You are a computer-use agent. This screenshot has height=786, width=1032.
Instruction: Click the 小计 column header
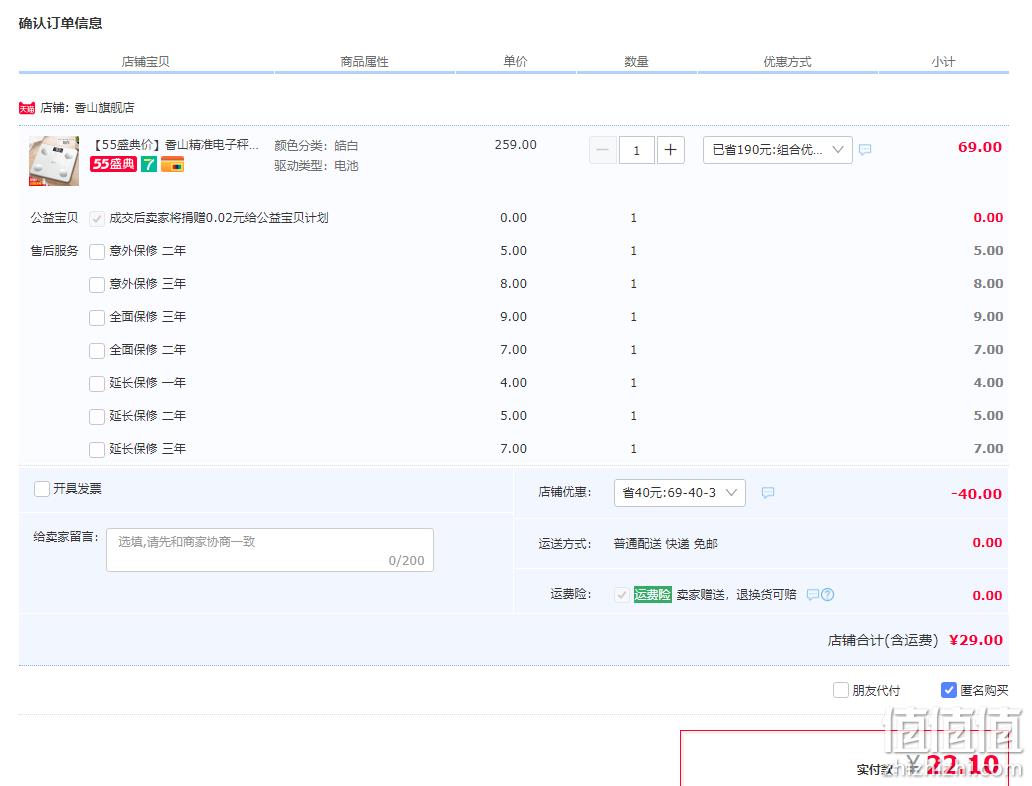(943, 62)
